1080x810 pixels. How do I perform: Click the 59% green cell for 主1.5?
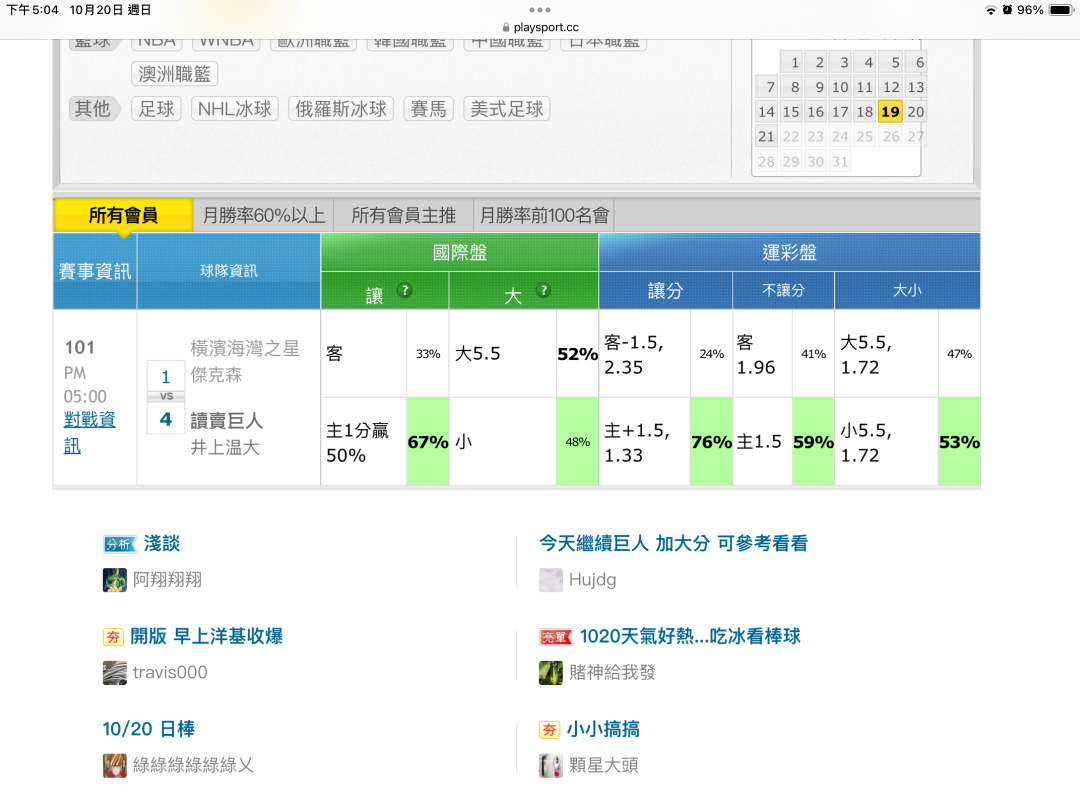click(813, 442)
